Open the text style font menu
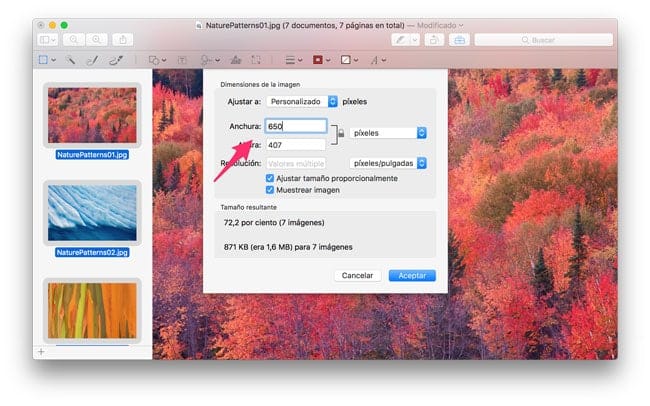 378,60
